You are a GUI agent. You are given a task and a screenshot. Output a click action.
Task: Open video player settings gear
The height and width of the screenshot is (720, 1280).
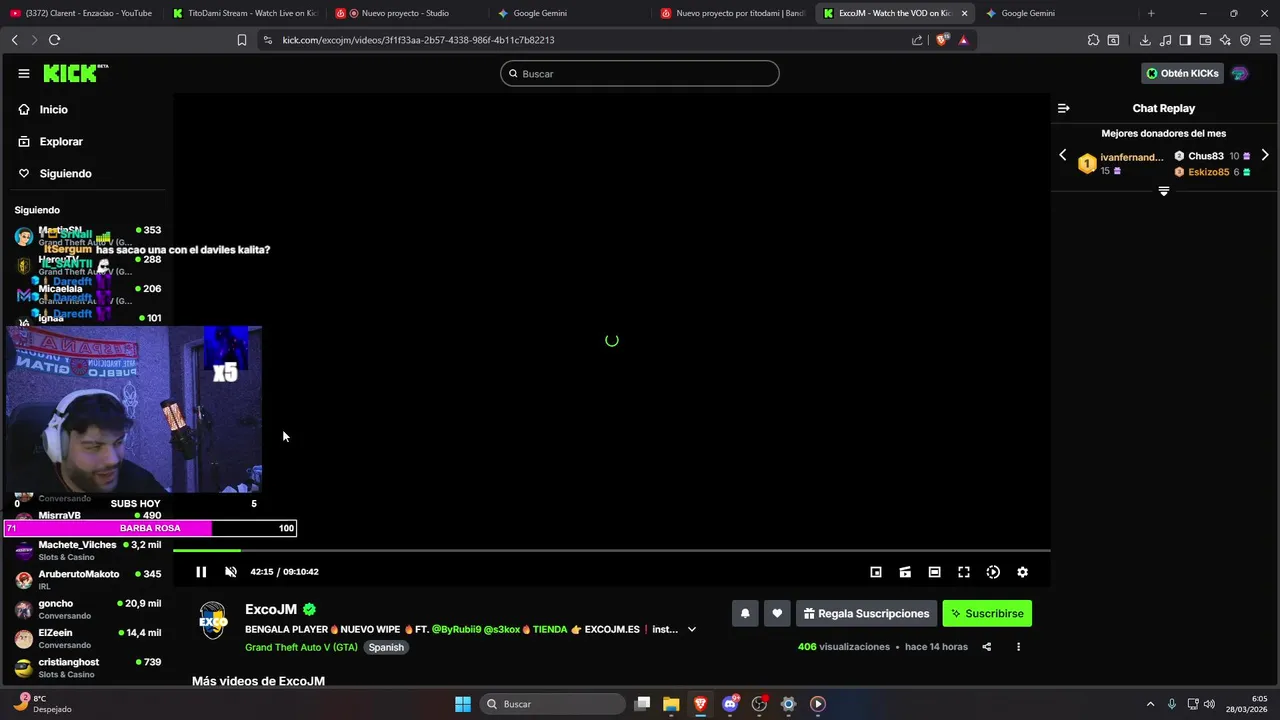click(1022, 572)
